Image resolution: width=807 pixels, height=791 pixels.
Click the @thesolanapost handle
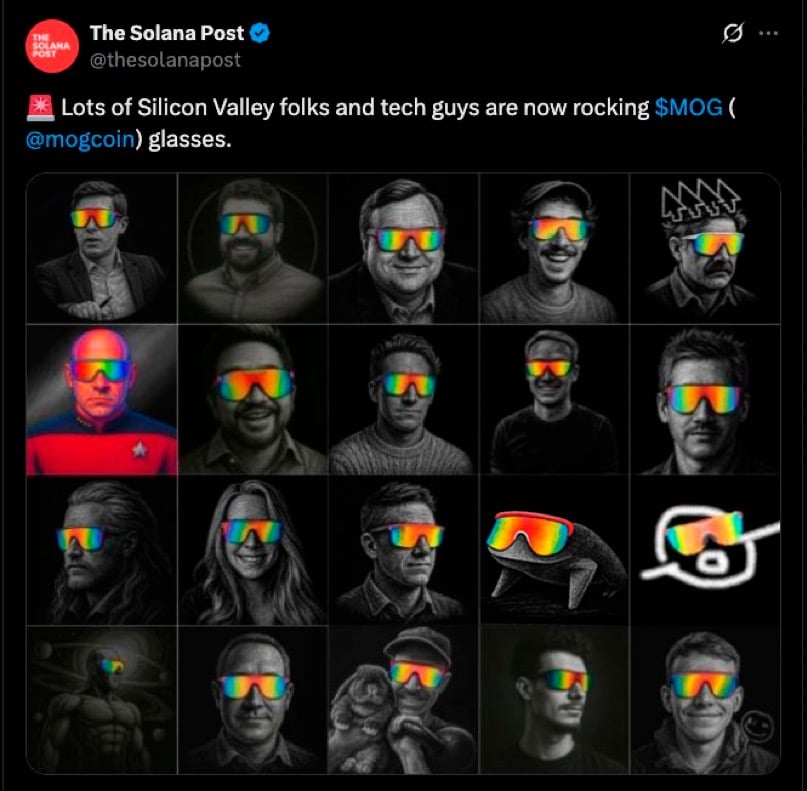tap(165, 60)
